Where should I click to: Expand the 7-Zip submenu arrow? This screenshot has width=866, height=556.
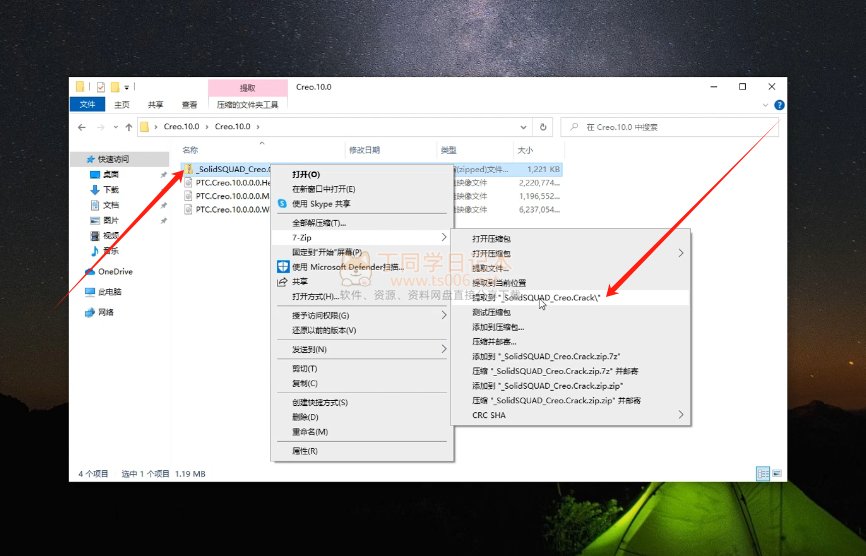click(x=443, y=237)
